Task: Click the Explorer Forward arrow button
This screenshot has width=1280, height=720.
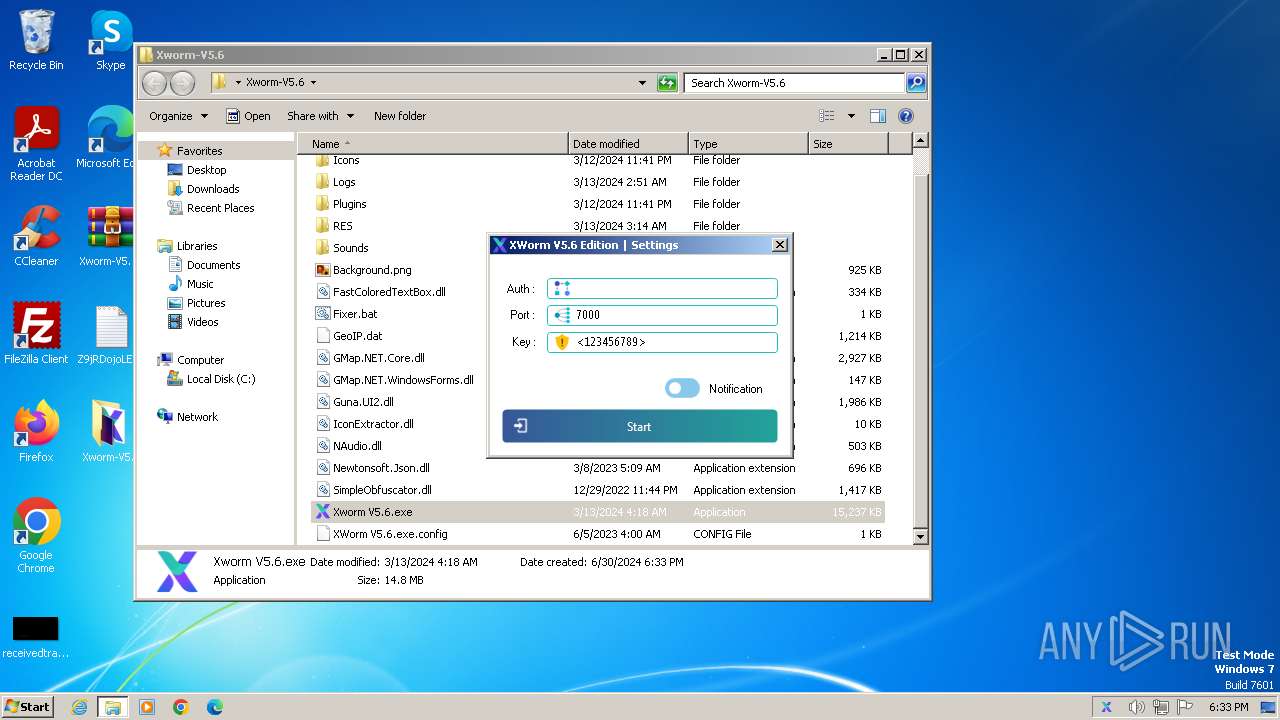Action: (x=182, y=83)
